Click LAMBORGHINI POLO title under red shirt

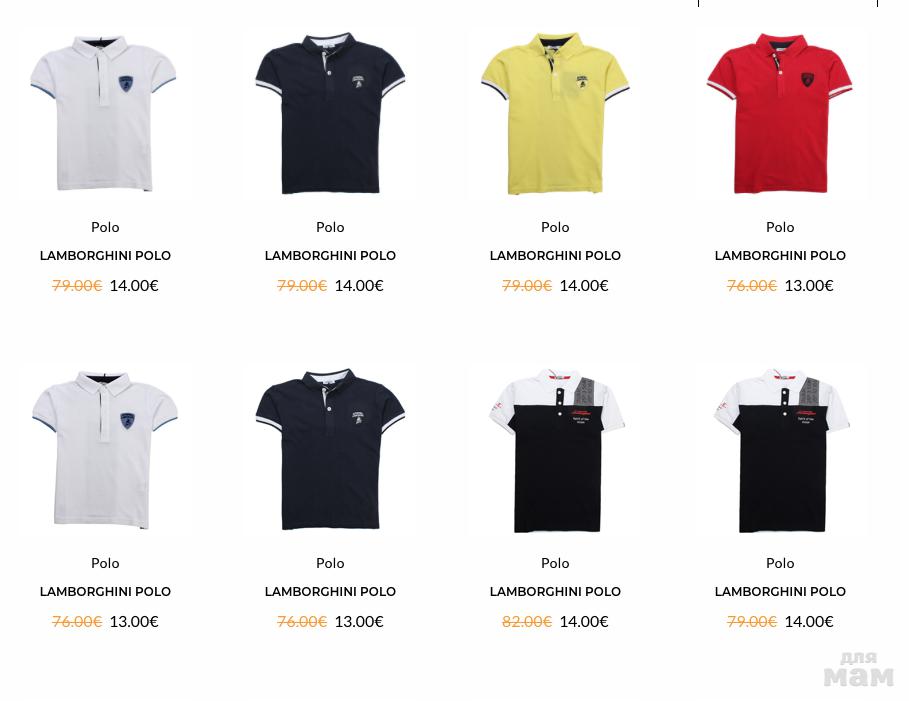(780, 255)
